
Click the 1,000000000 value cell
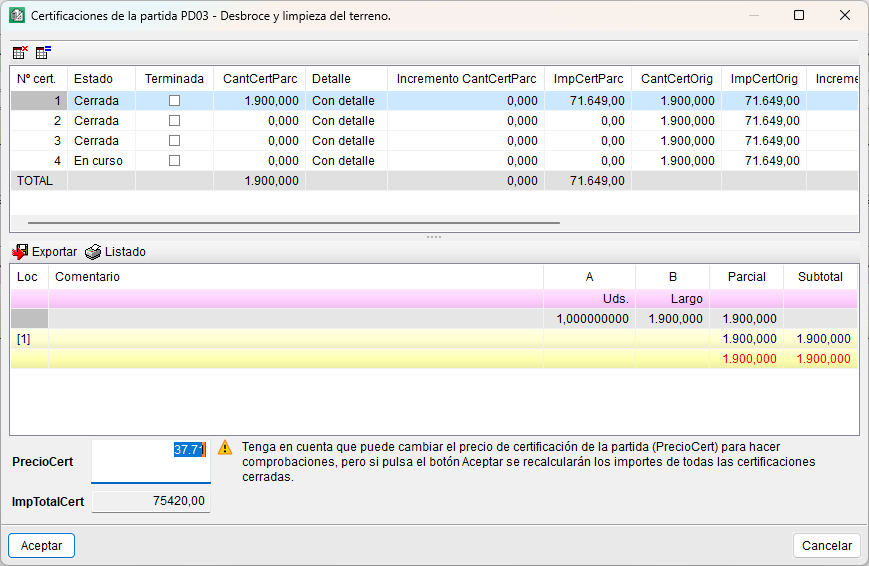point(590,319)
